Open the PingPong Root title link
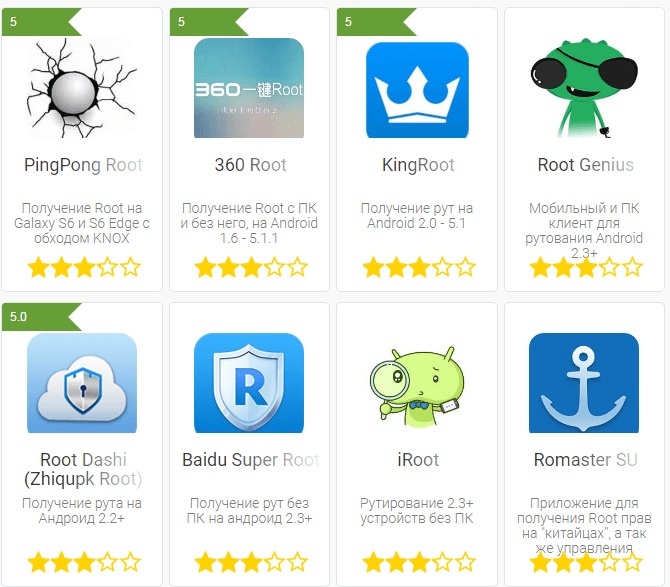This screenshot has width=670, height=587. click(x=83, y=165)
